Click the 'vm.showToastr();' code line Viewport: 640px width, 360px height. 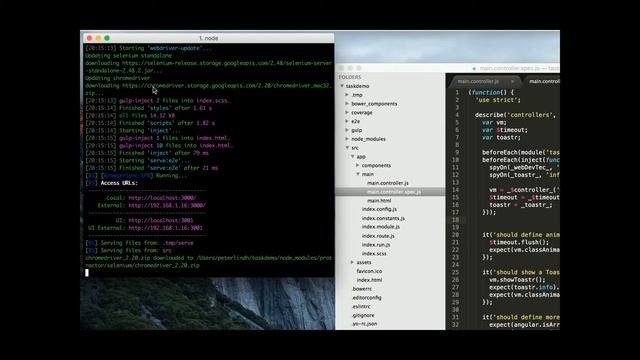[517, 280]
